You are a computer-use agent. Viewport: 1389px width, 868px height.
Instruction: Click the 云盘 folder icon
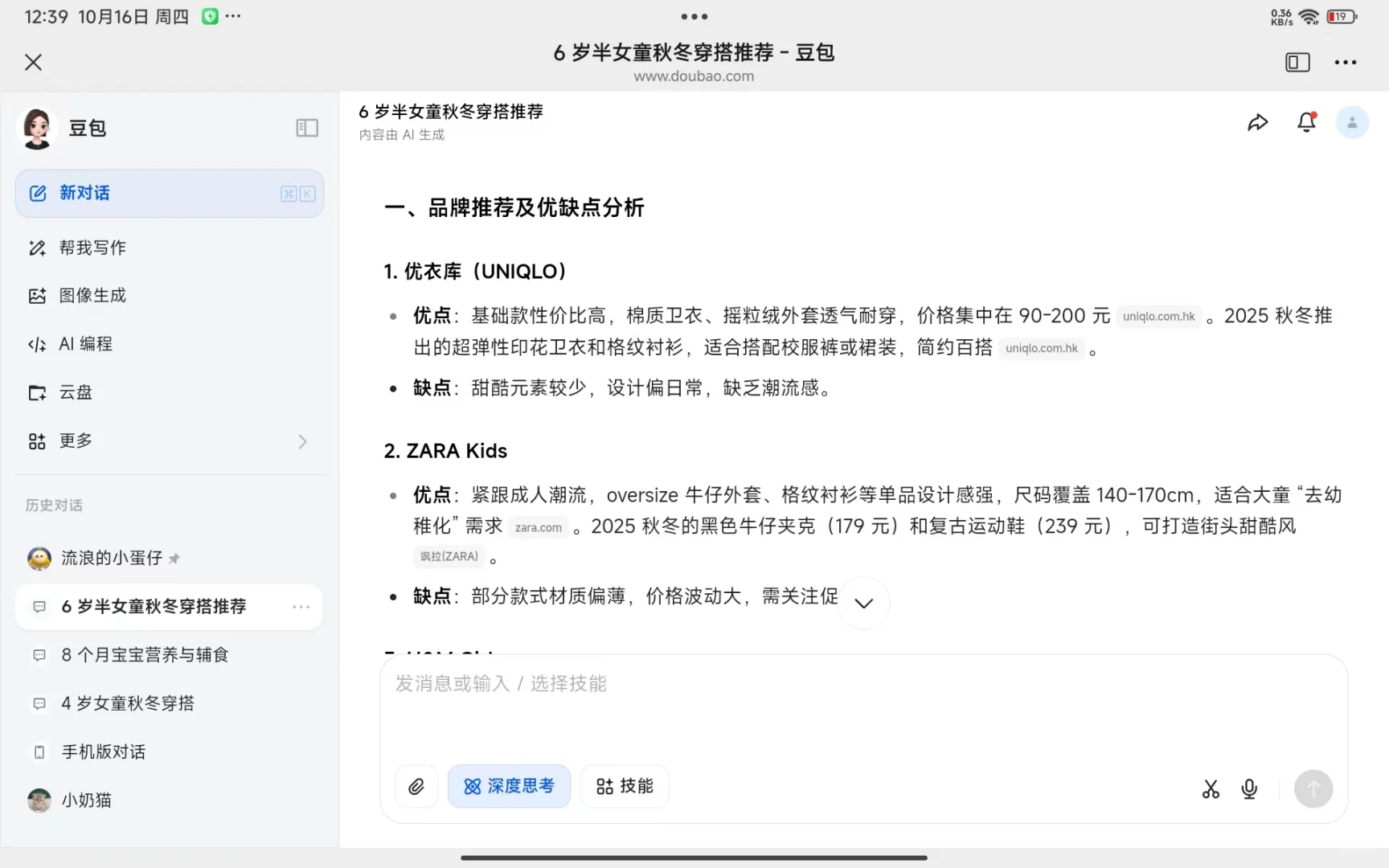37,393
